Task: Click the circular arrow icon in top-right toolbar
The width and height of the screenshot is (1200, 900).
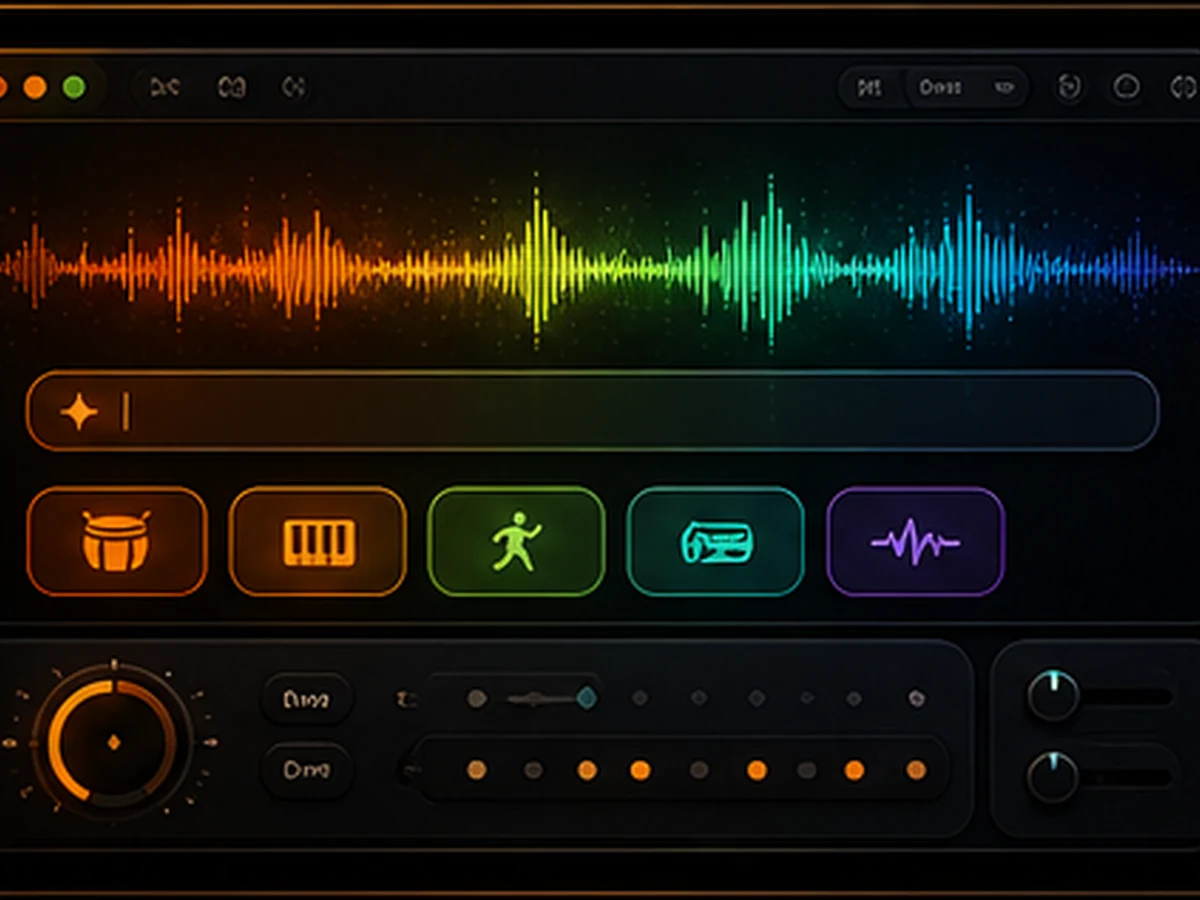Action: point(1069,88)
